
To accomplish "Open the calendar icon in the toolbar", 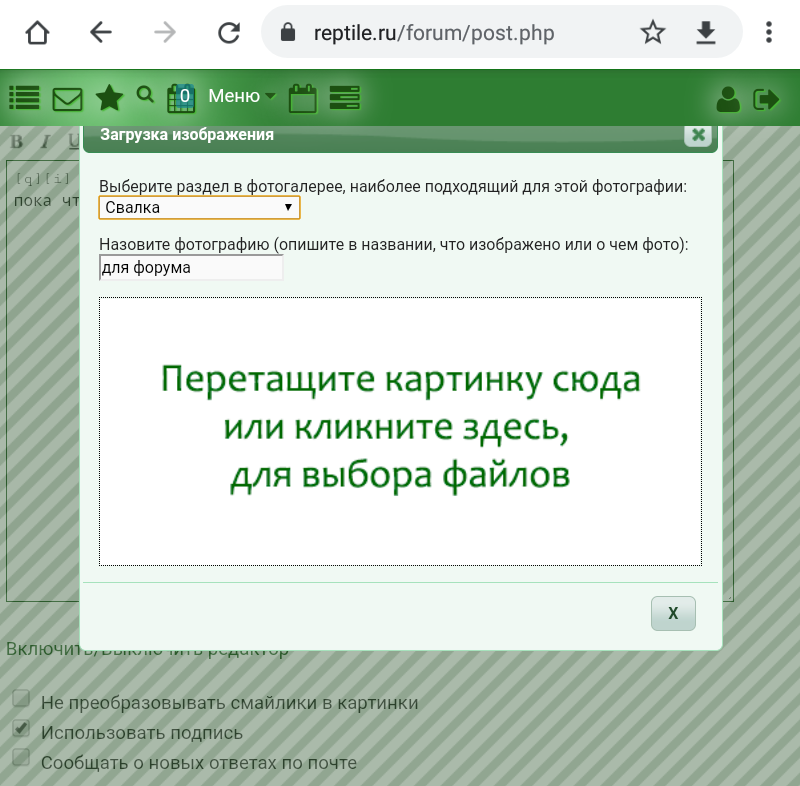I will (x=303, y=97).
